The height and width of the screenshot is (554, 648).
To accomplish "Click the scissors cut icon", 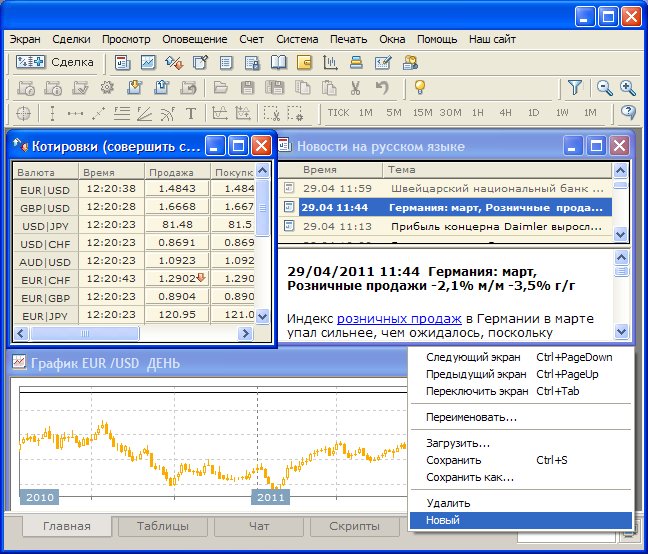I will (355, 88).
